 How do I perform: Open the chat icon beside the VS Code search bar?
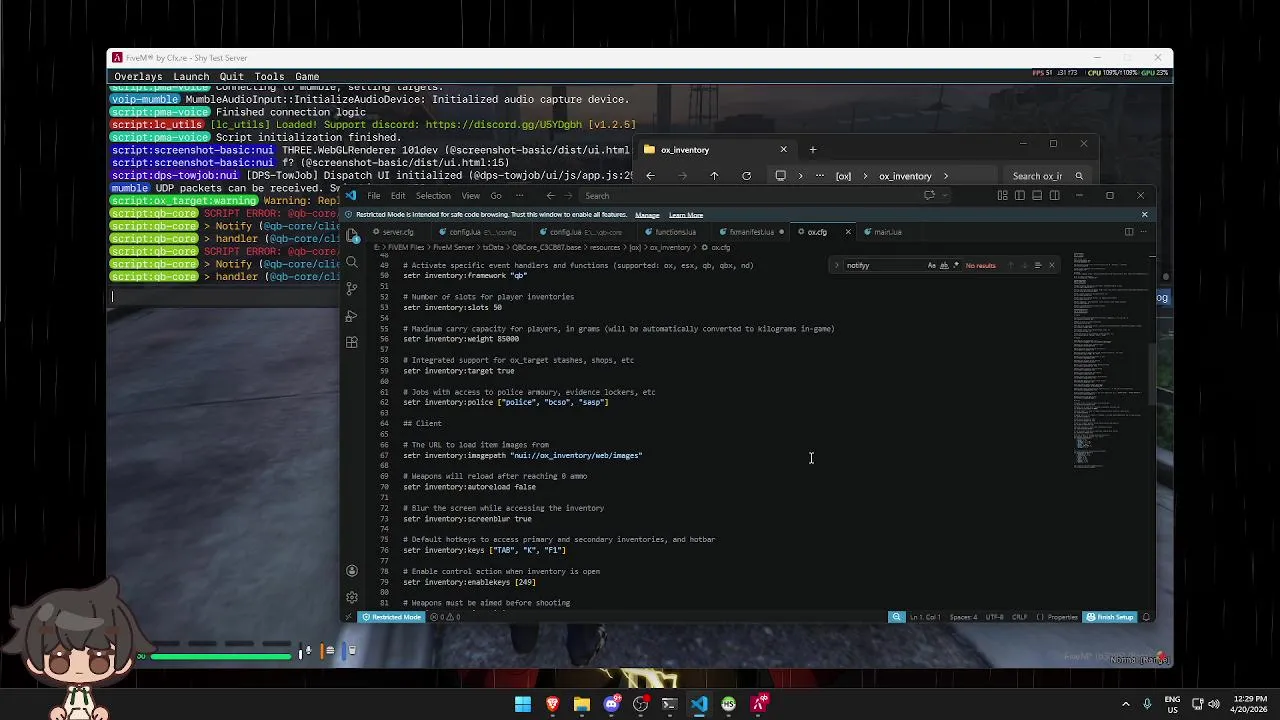[930, 196]
